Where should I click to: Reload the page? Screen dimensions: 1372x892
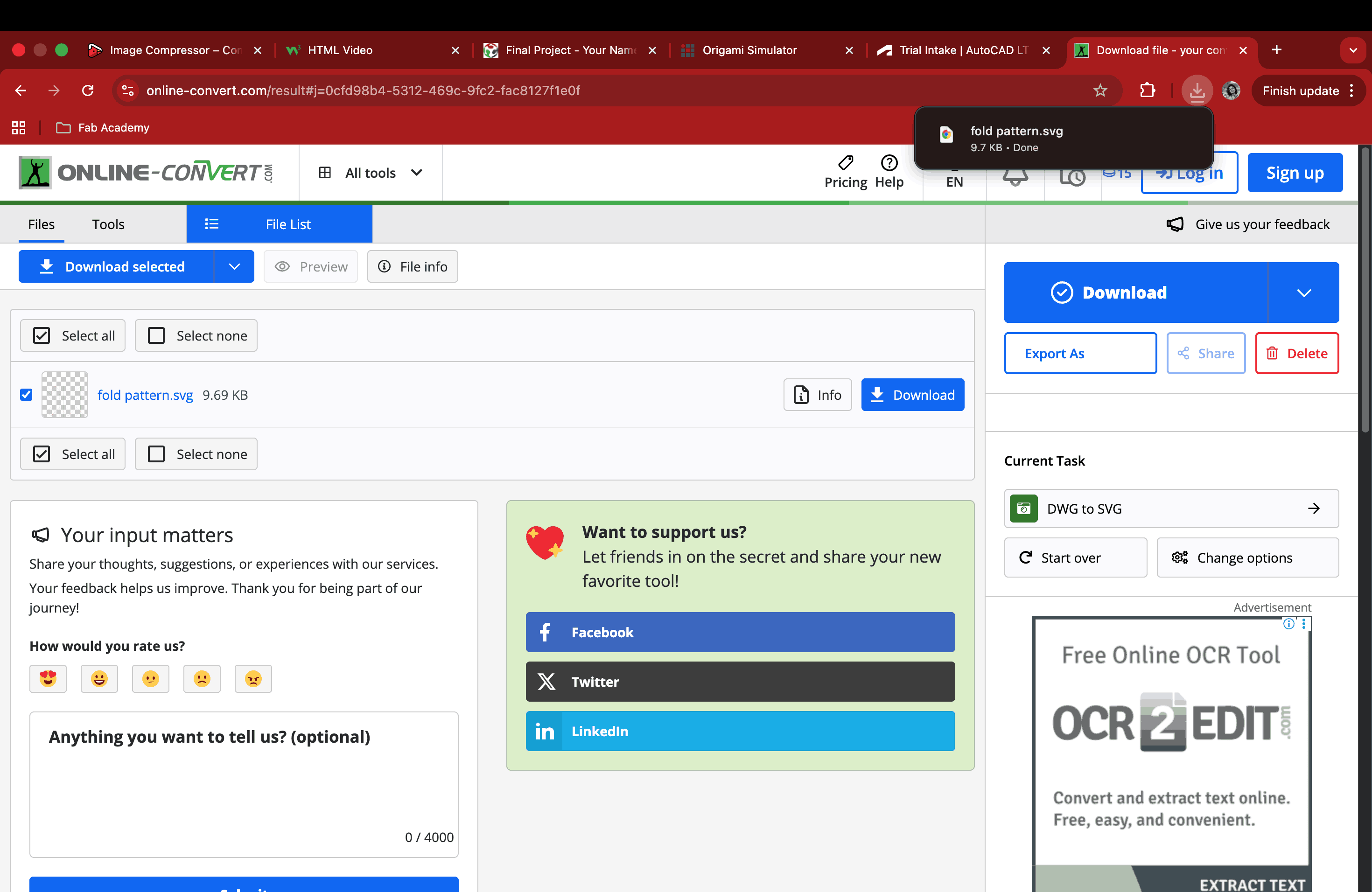pos(88,91)
